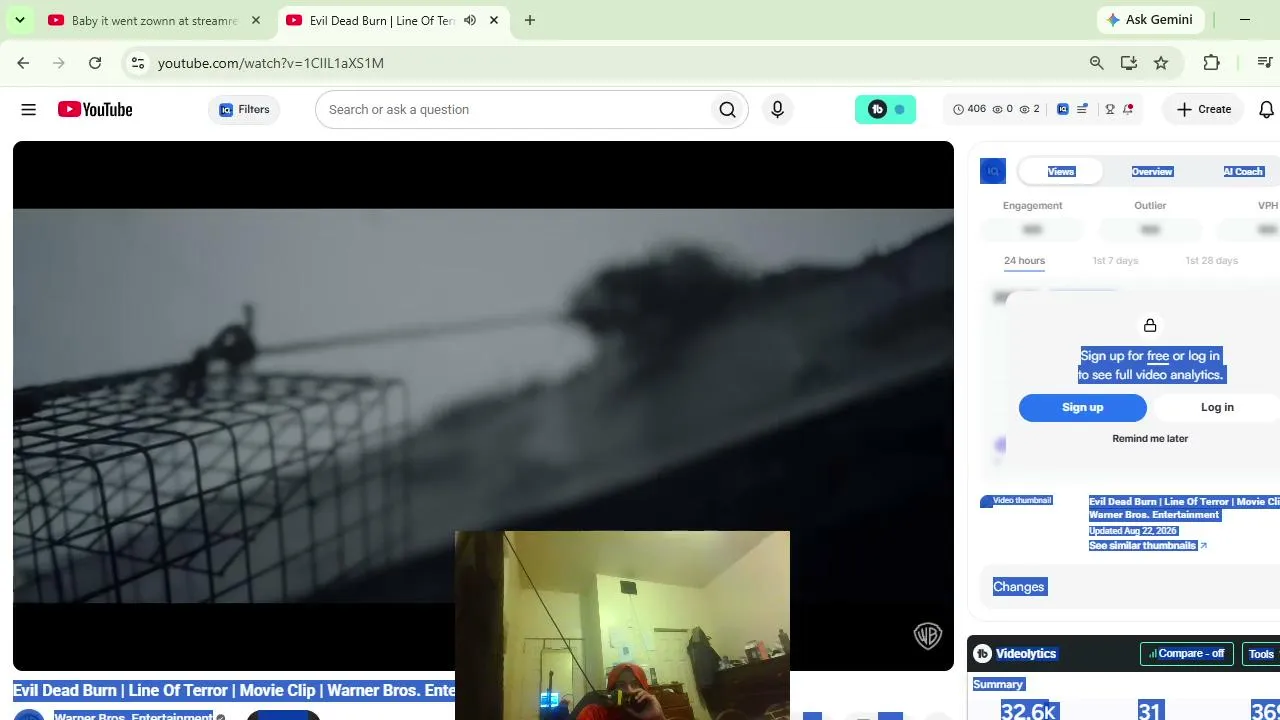Open the red-dot alert bell in stats bar
The width and height of the screenshot is (1280, 720).
point(1128,110)
